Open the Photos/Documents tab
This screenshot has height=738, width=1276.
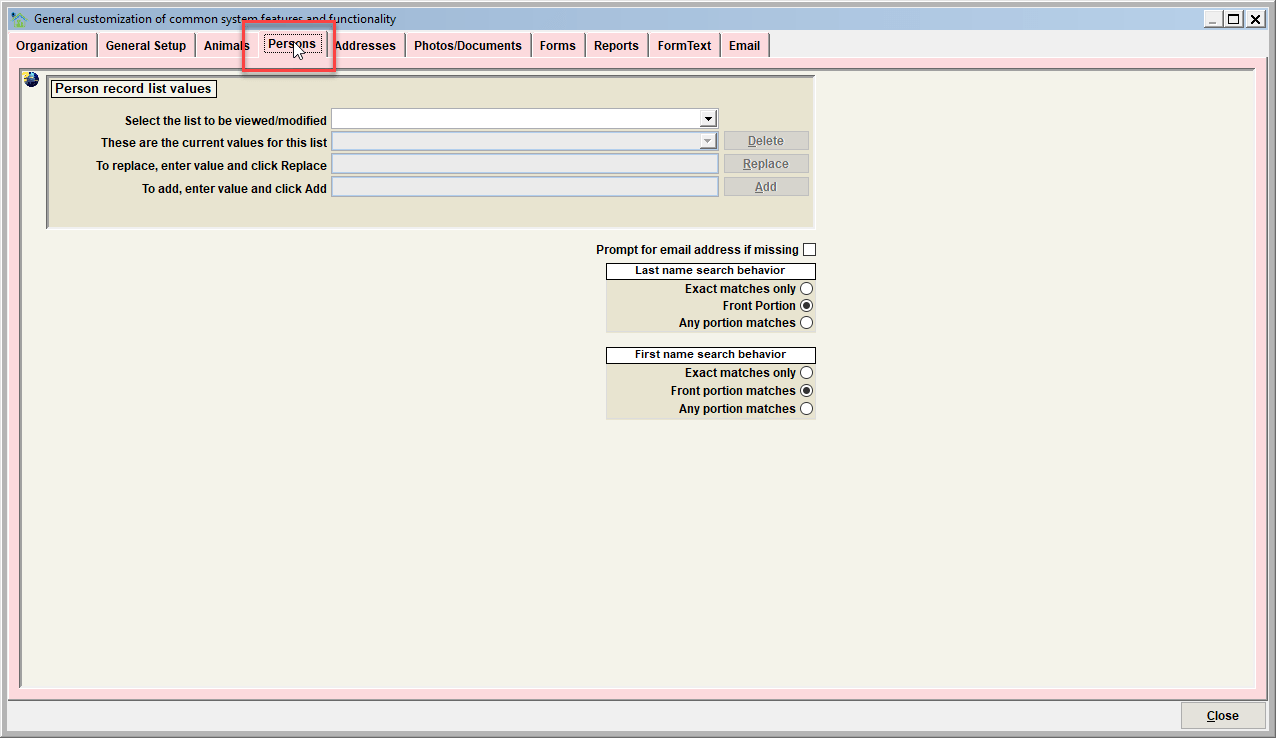468,46
